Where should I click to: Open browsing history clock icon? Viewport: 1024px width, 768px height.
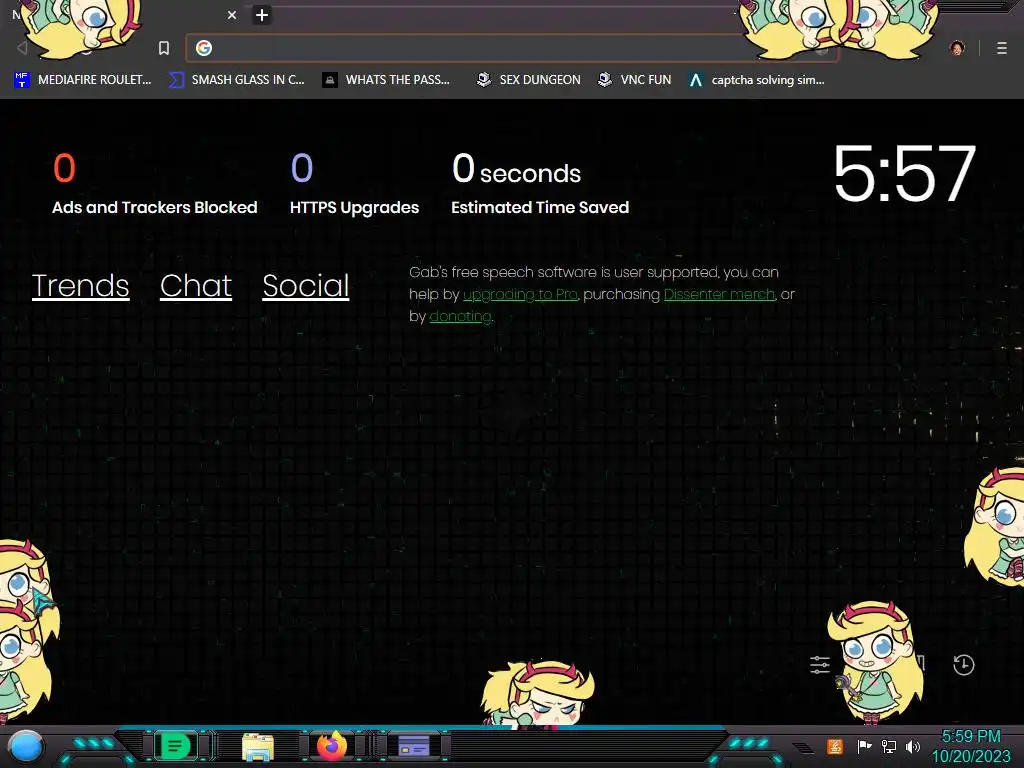click(x=964, y=665)
